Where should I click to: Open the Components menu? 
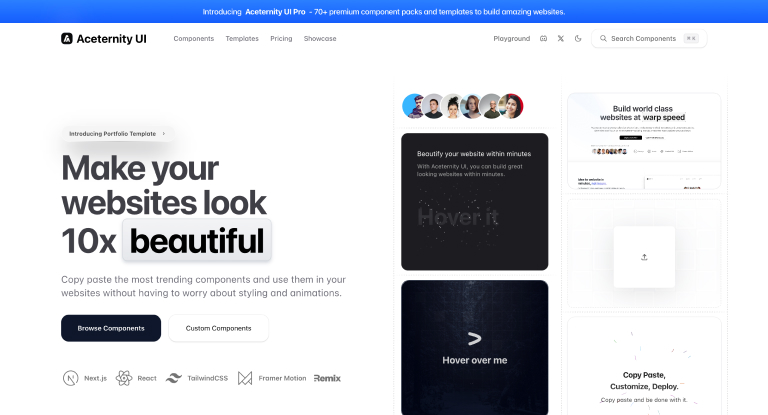click(x=193, y=38)
